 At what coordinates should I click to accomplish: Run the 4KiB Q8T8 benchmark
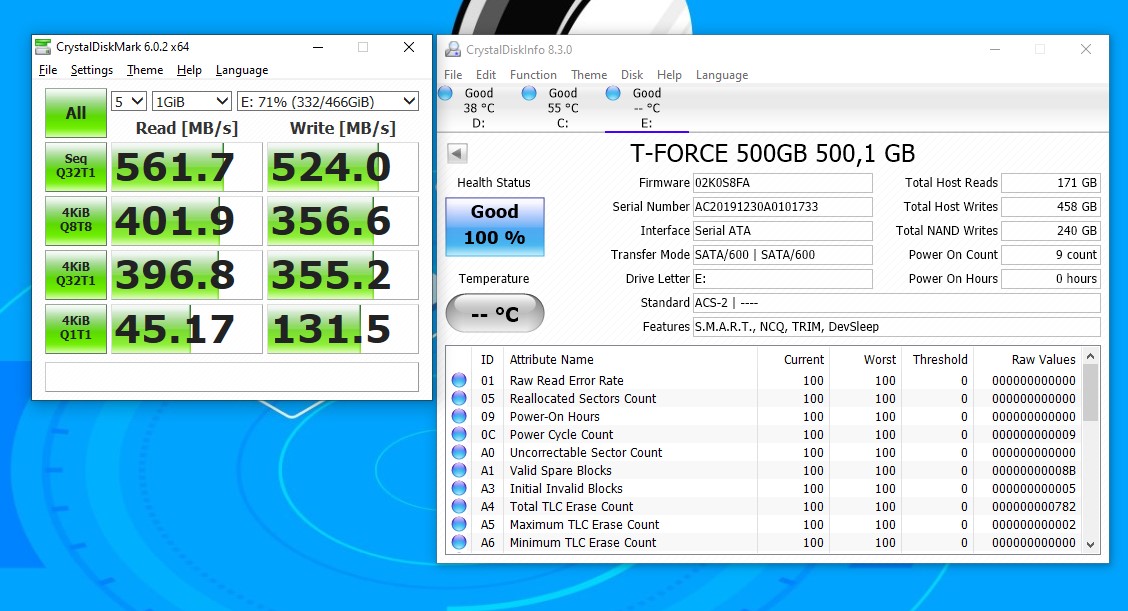pyautogui.click(x=76, y=221)
